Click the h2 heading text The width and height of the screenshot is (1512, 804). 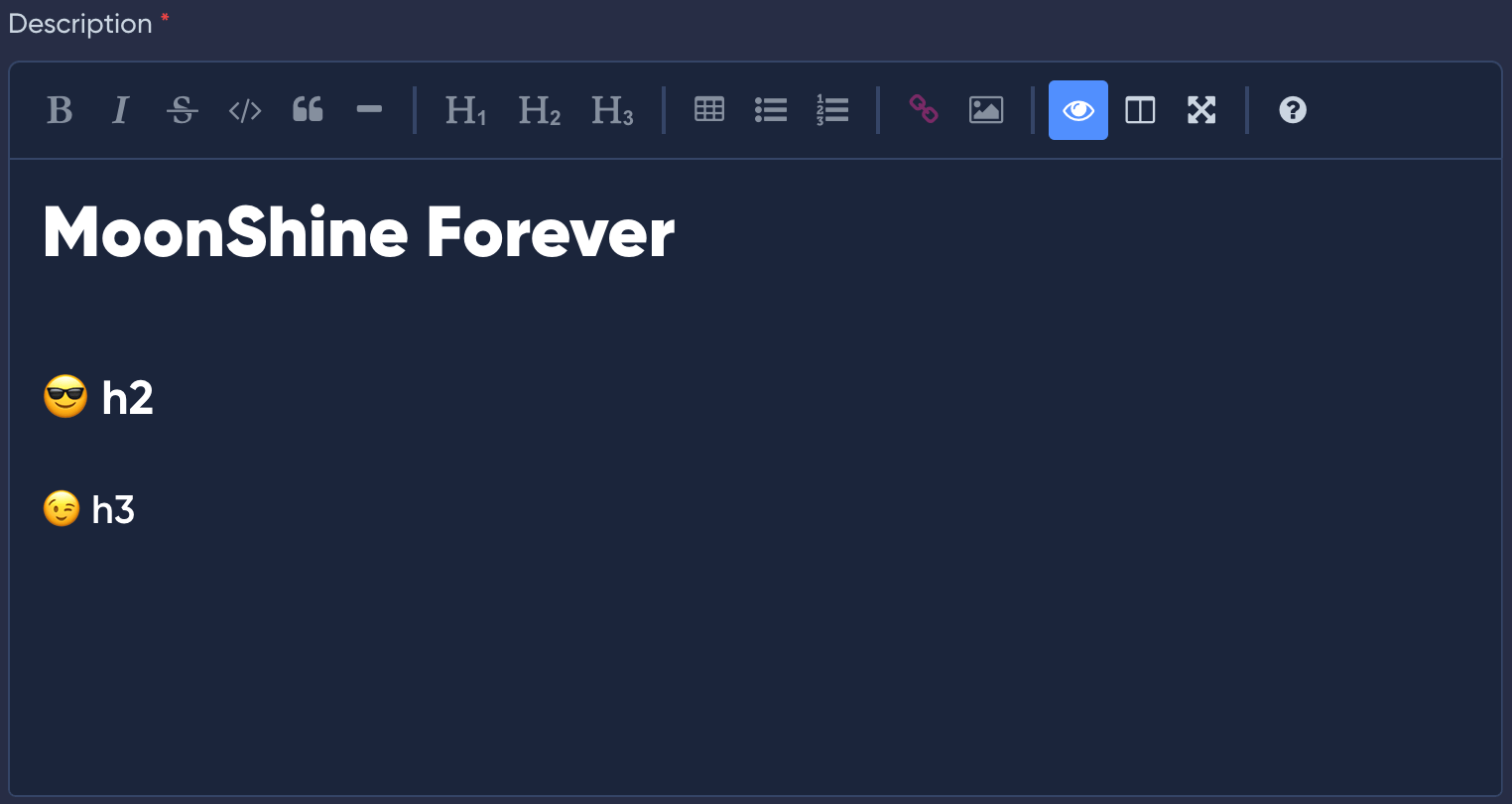(x=128, y=398)
